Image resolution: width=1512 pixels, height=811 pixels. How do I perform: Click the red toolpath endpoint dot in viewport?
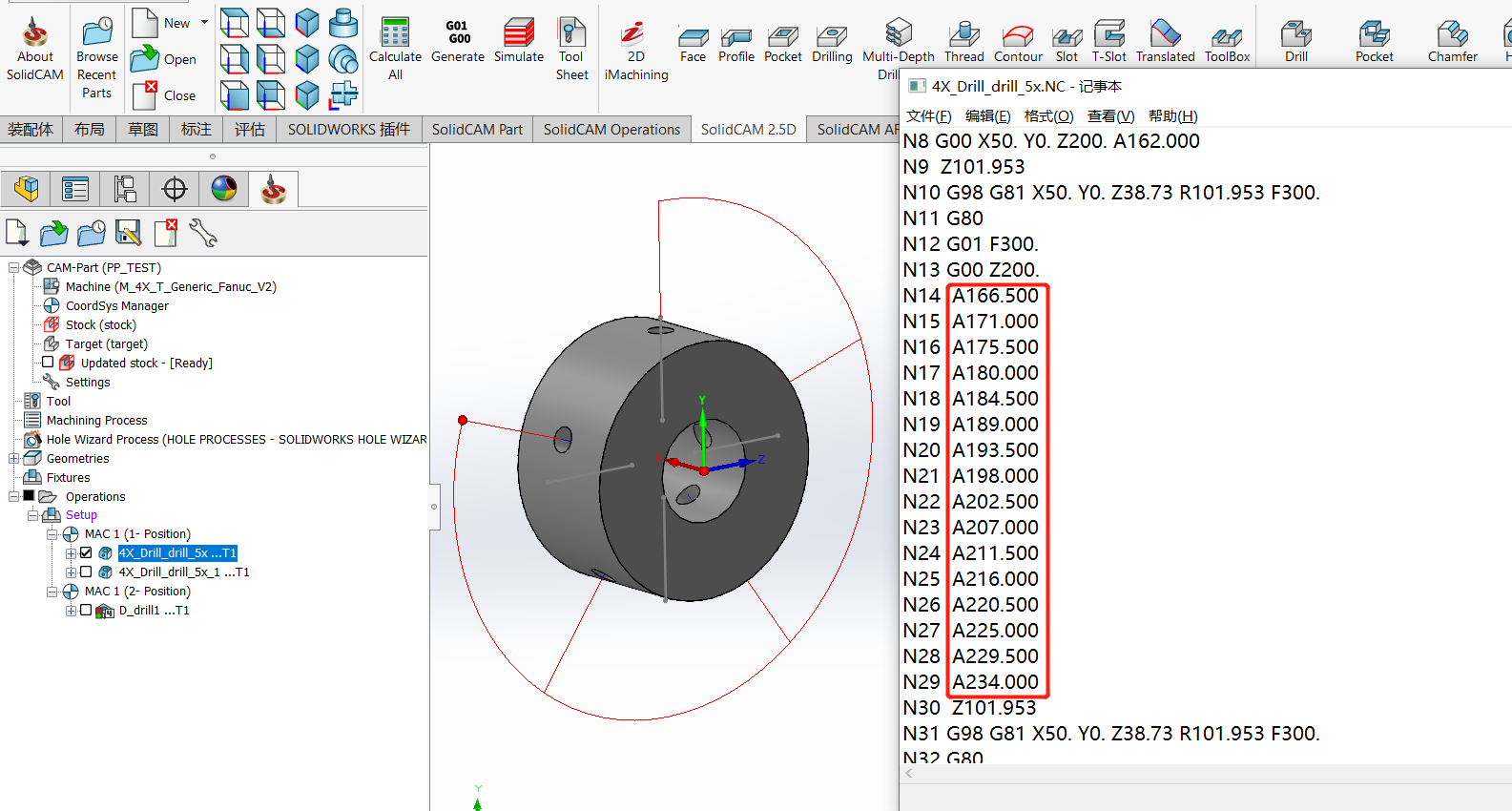tap(463, 420)
